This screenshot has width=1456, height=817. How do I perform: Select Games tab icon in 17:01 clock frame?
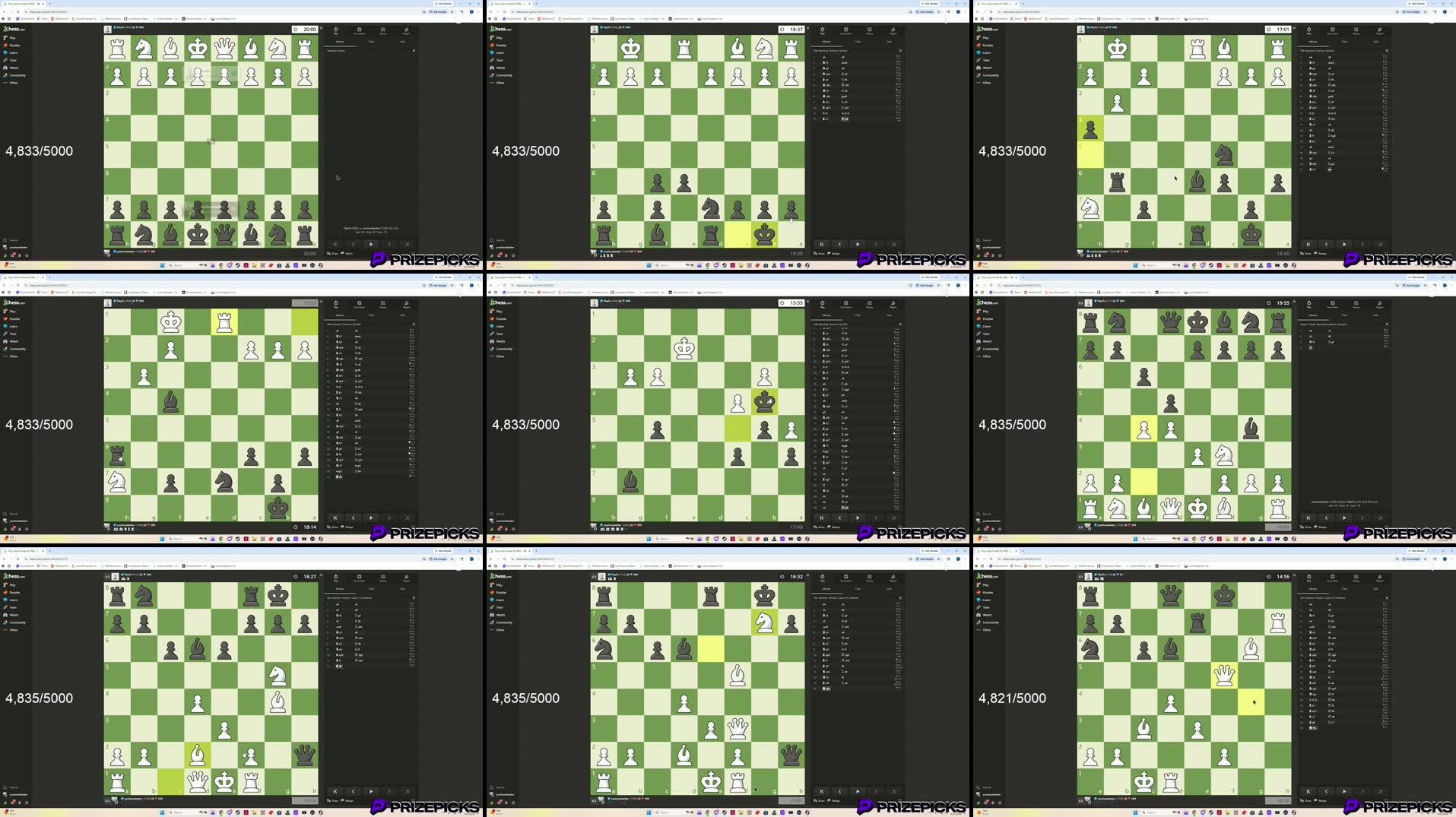click(x=1356, y=30)
